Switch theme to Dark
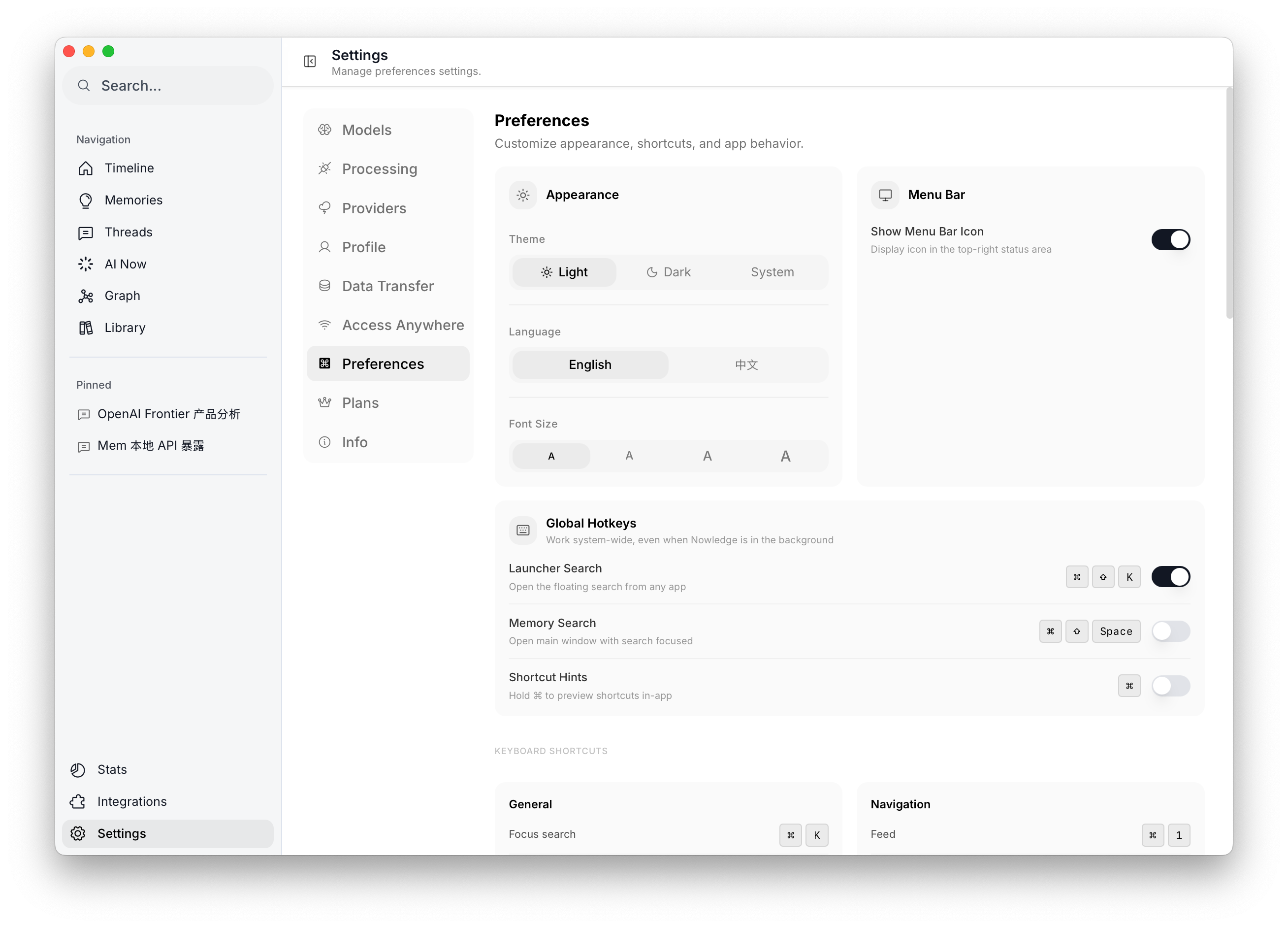This screenshot has width=1288, height=928. click(669, 271)
